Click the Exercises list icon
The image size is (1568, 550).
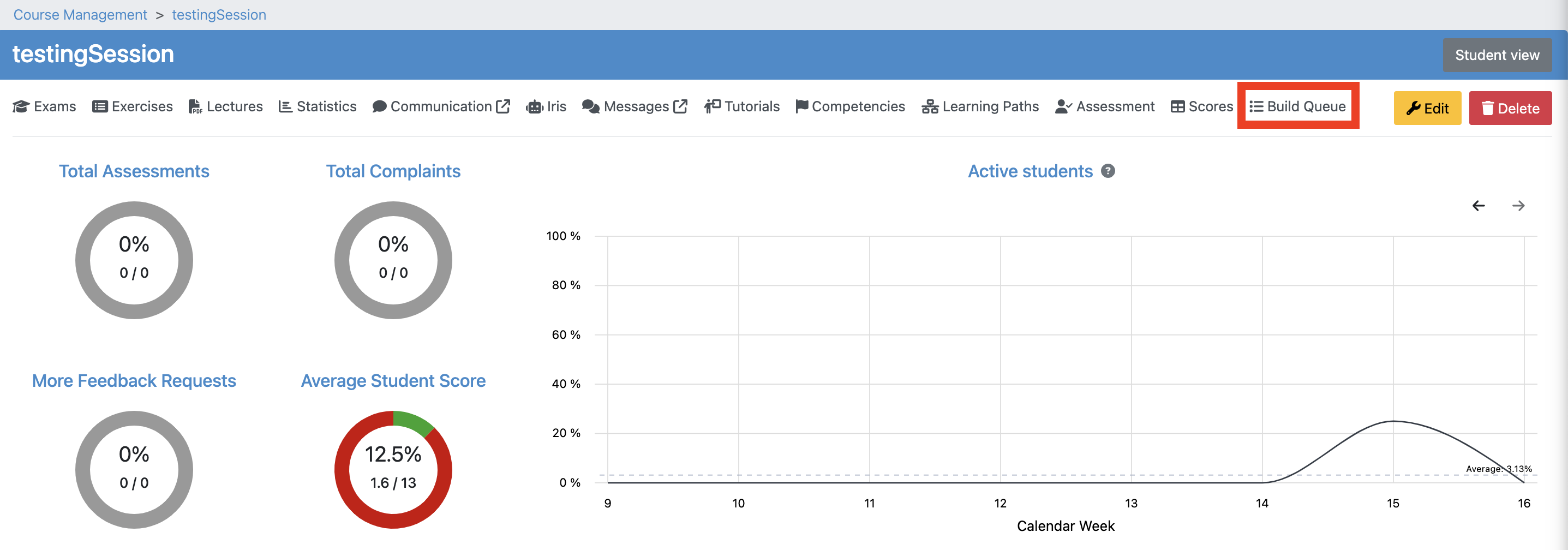click(x=100, y=106)
